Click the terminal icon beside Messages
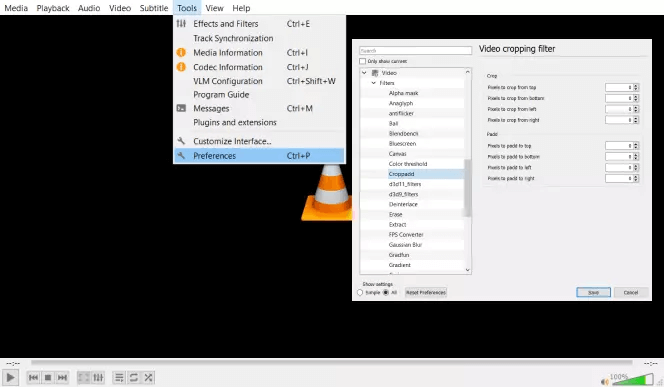The height and width of the screenshot is (387, 664). point(181,108)
